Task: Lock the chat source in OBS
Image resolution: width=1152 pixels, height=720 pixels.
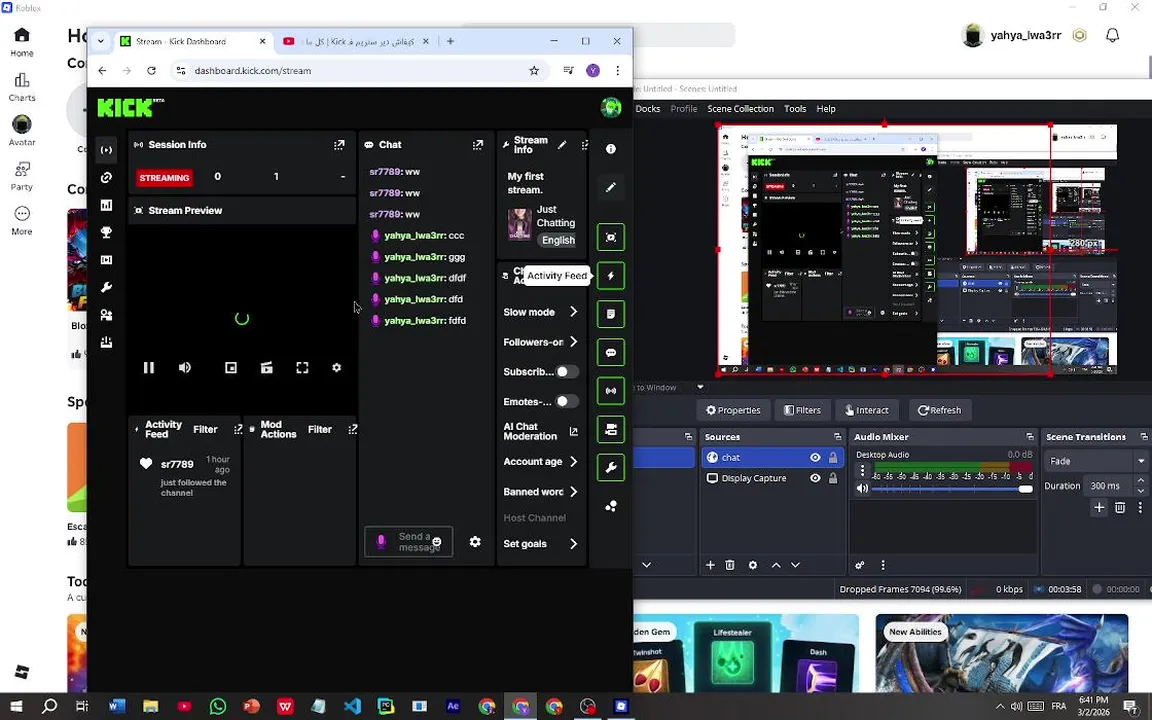Action: (833, 458)
